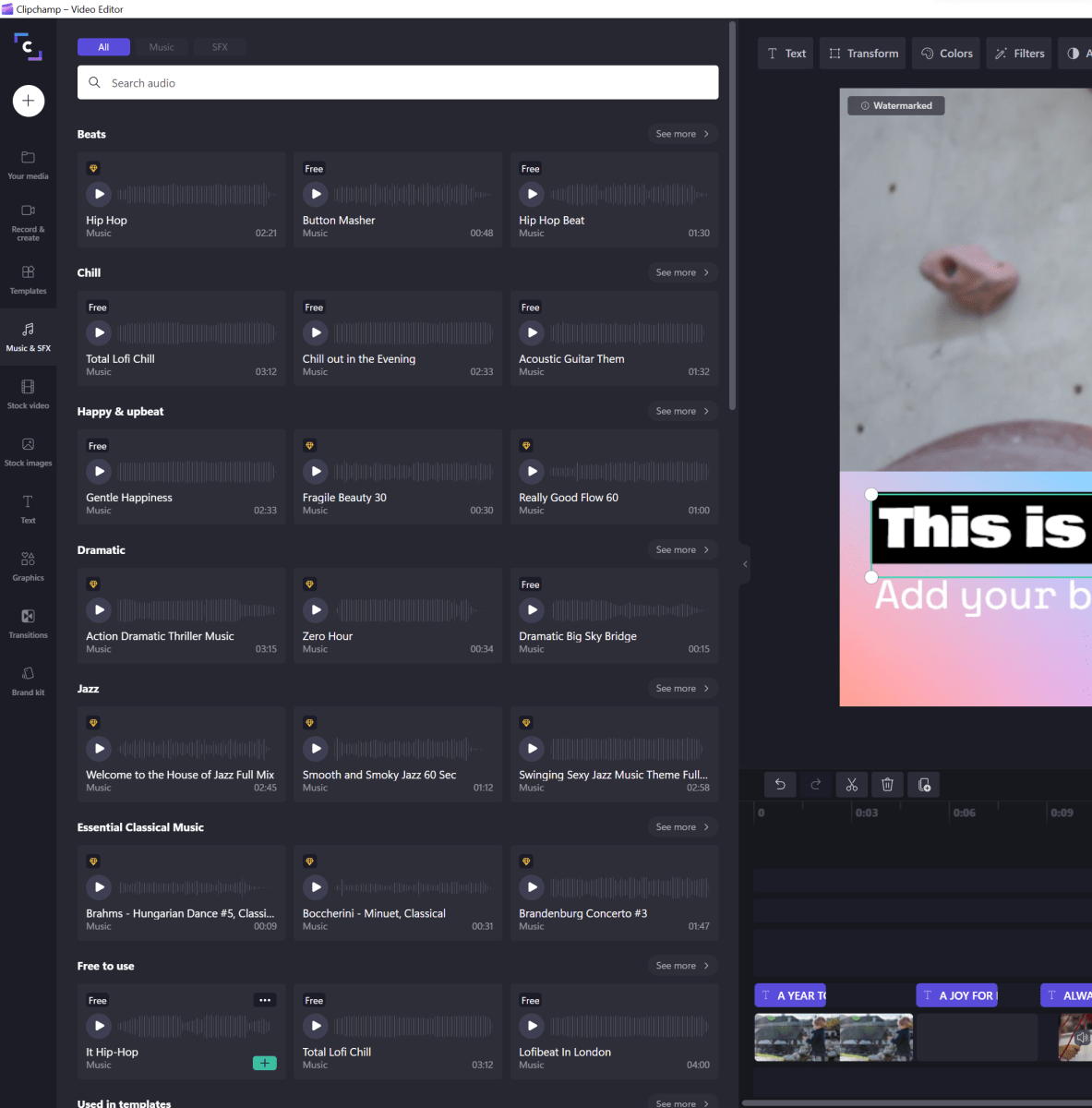
Task: Expand Beats category with See more
Action: [x=682, y=134]
